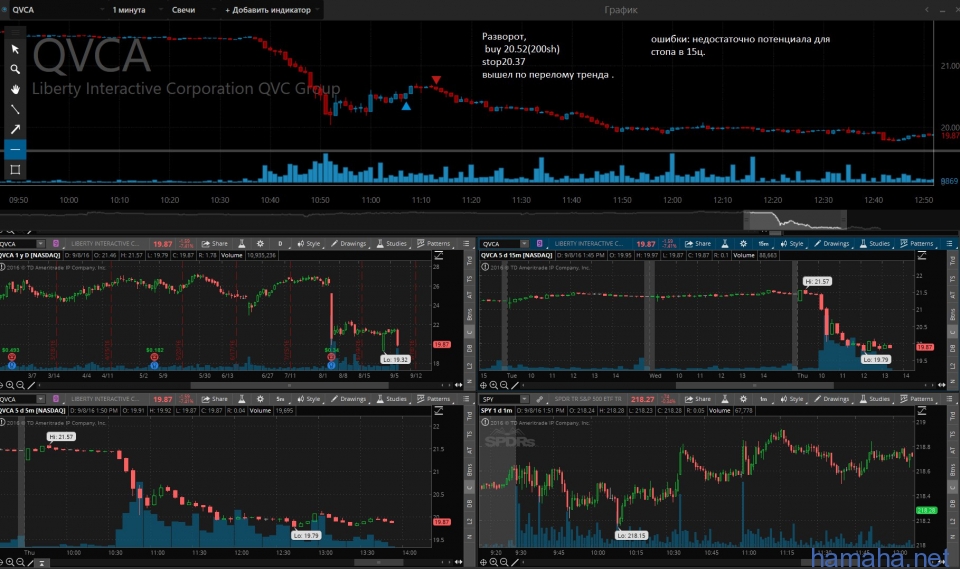Click the flask icon in SPY chart toolbar

click(725, 399)
